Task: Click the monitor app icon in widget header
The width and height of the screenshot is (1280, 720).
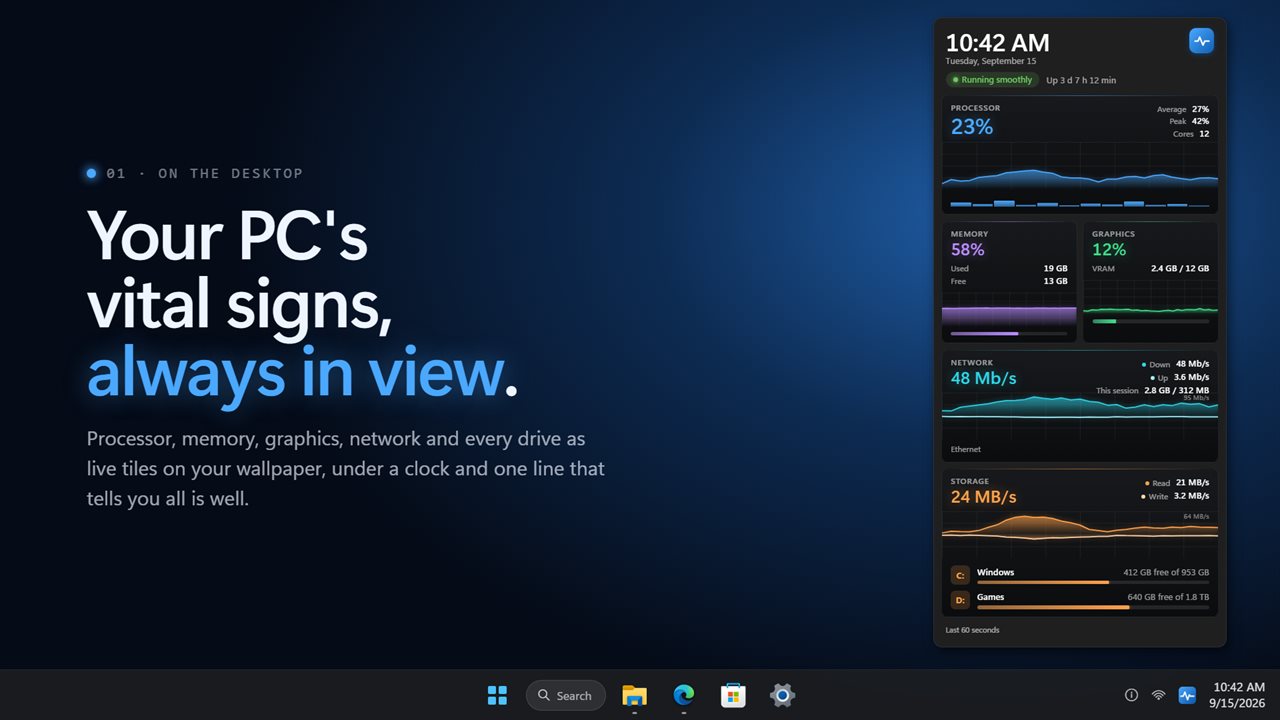Action: pyautogui.click(x=1201, y=41)
